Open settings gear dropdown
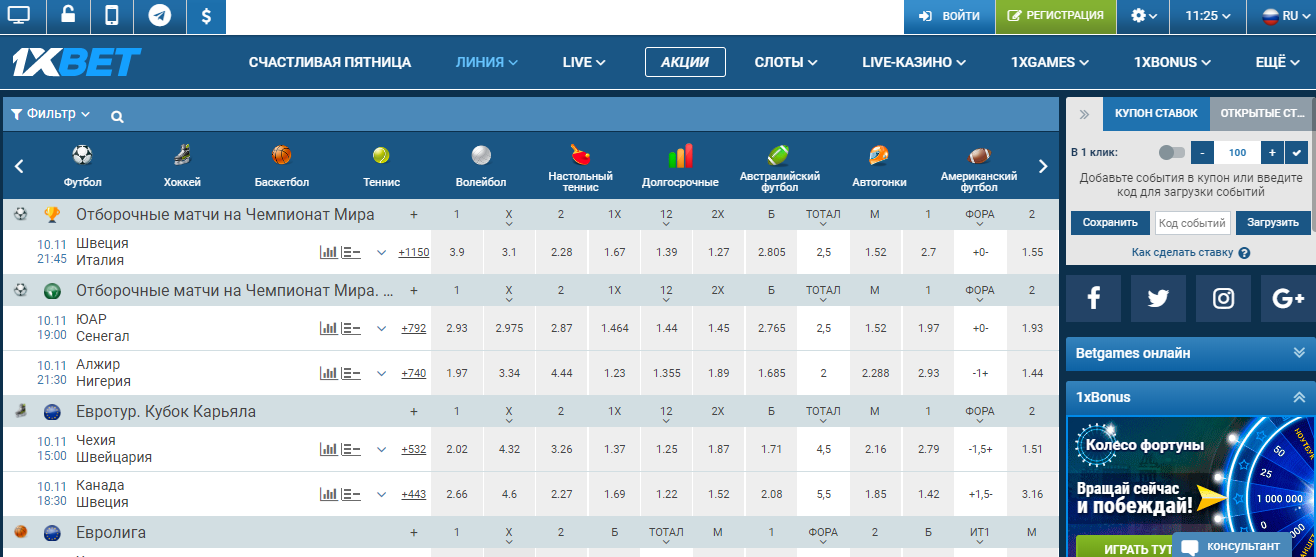Image resolution: width=1316 pixels, height=557 pixels. tap(1144, 16)
